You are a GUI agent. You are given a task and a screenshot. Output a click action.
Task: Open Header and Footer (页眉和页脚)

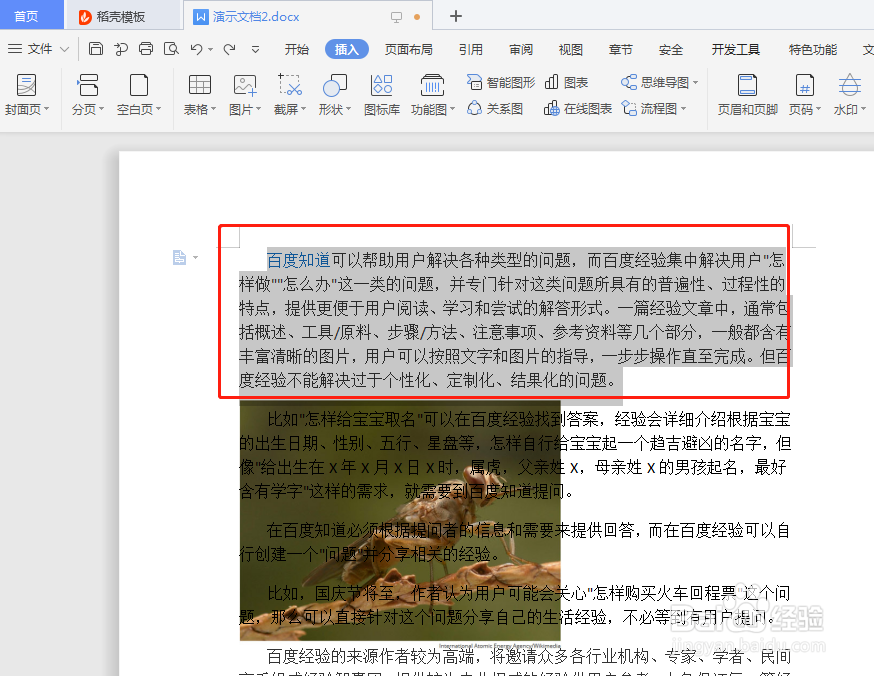[747, 95]
